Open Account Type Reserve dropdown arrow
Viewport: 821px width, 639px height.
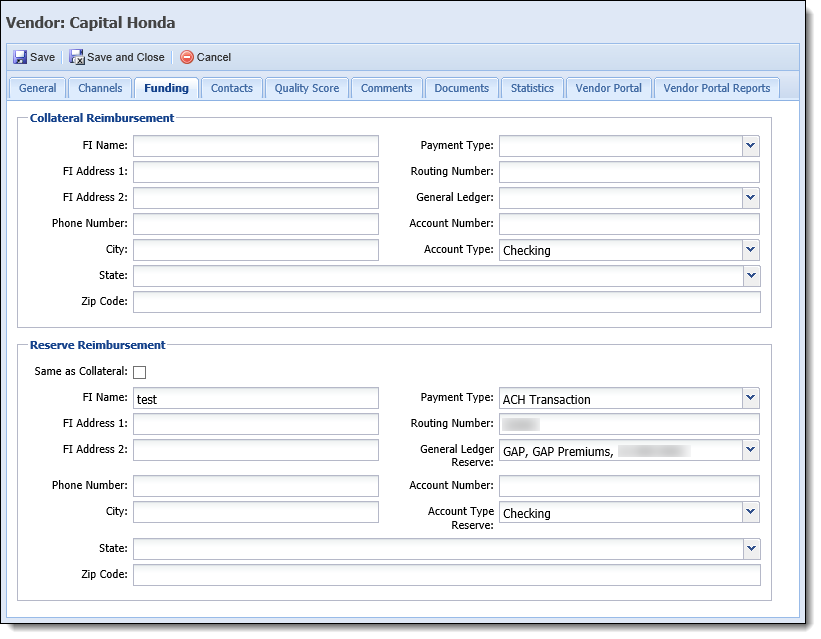[750, 512]
